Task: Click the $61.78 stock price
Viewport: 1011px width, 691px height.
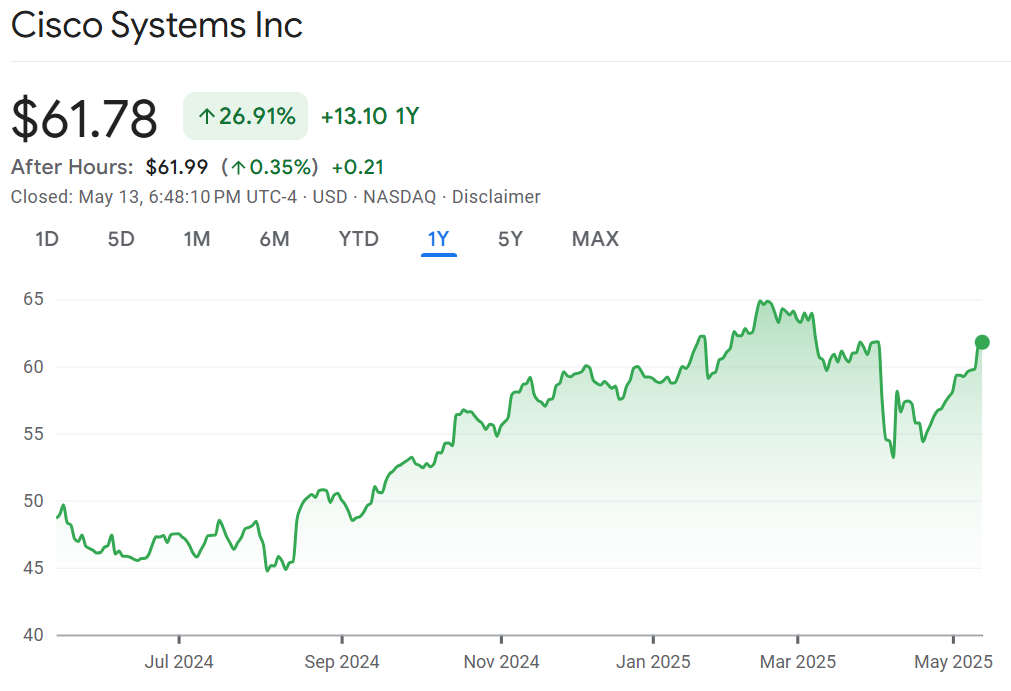Action: click(85, 118)
